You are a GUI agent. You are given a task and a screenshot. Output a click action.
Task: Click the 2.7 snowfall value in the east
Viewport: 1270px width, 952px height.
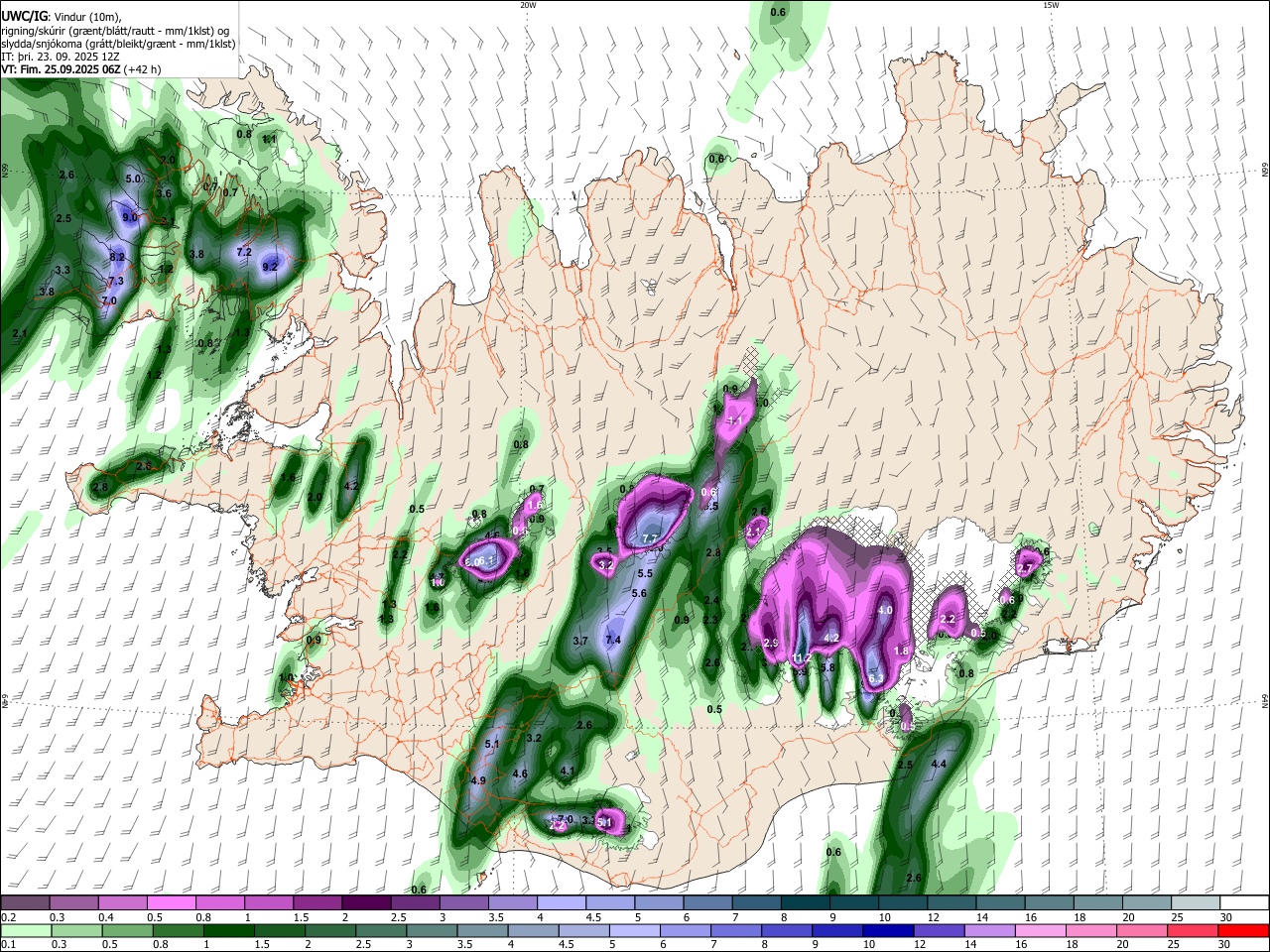(x=1026, y=568)
